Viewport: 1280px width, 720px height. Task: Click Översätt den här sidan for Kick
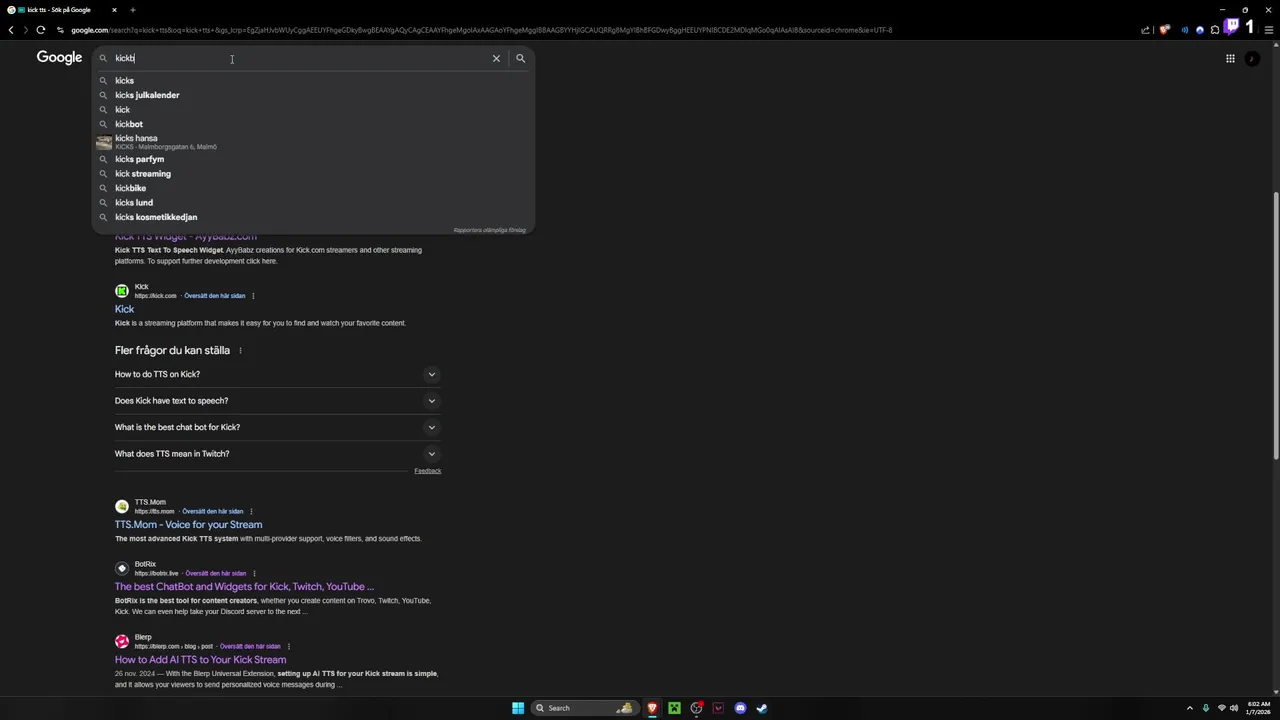tap(215, 296)
